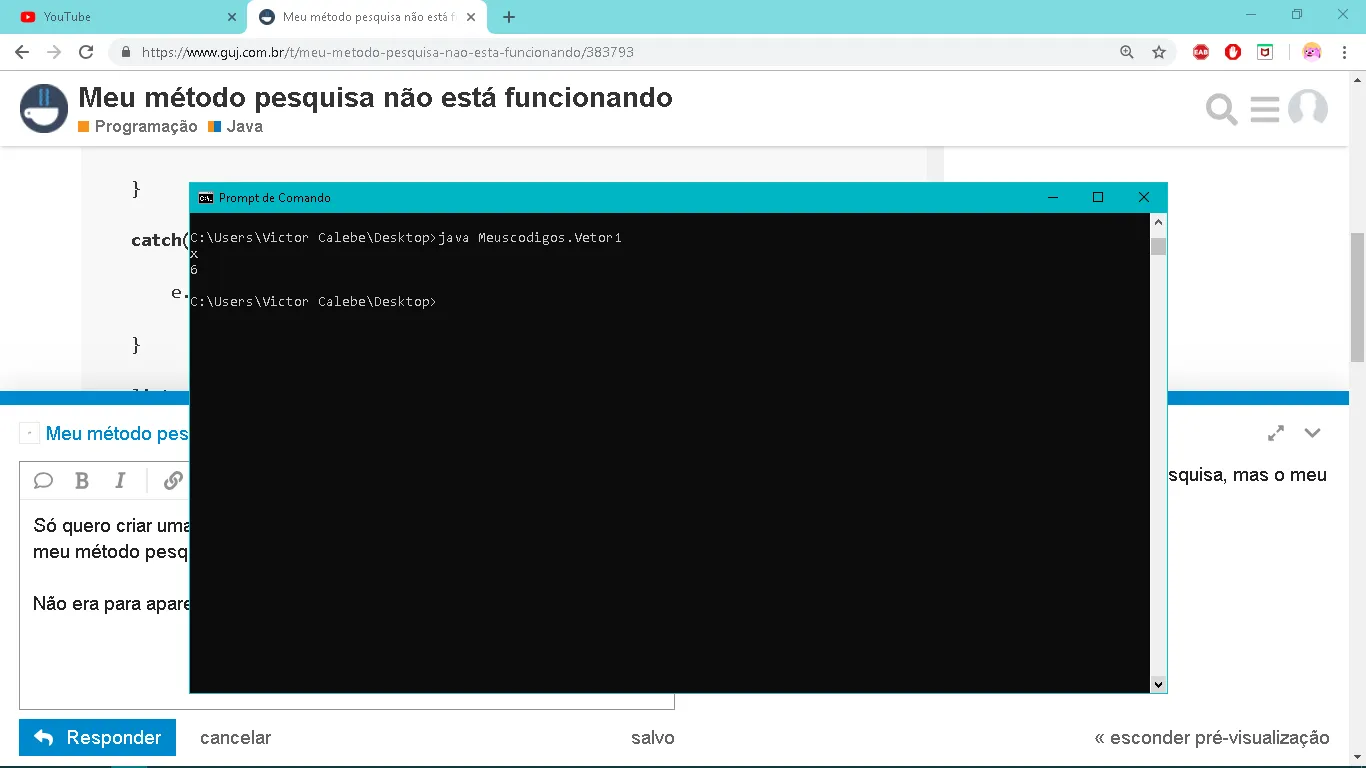Open the Java category link
The image size is (1366, 768).
(x=236, y=127)
